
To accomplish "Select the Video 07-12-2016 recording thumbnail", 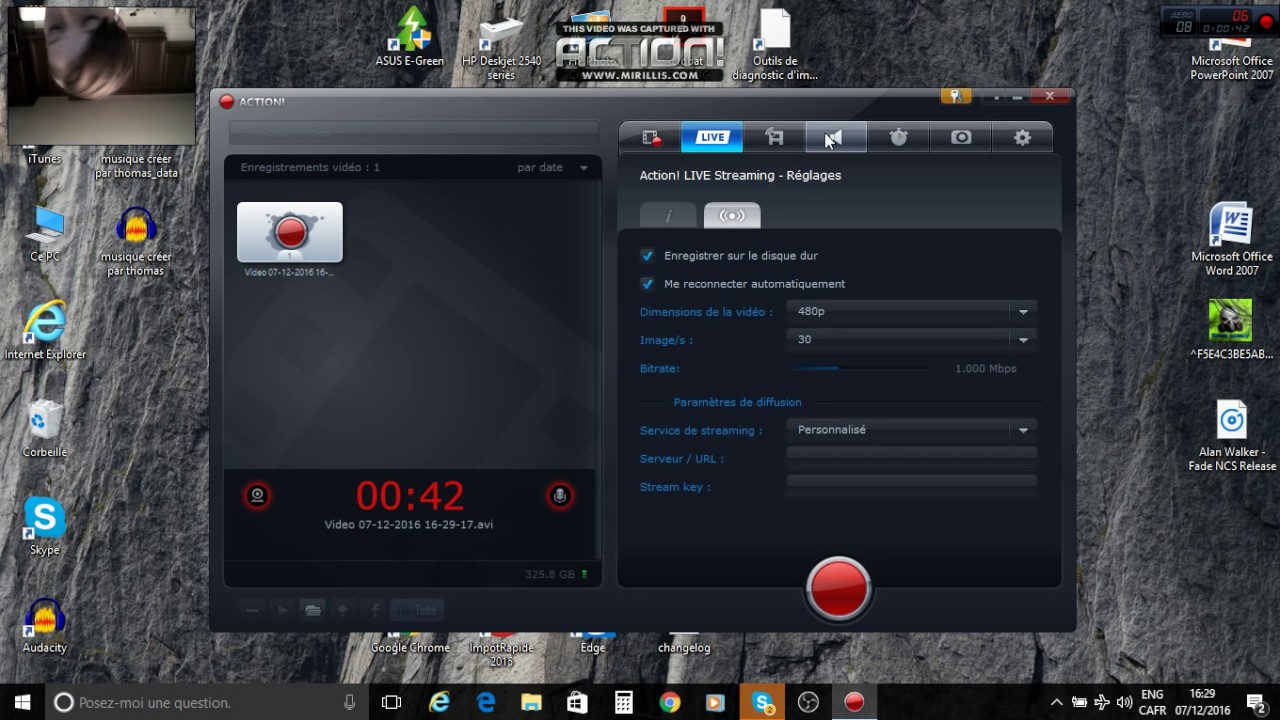I will pyautogui.click(x=290, y=233).
